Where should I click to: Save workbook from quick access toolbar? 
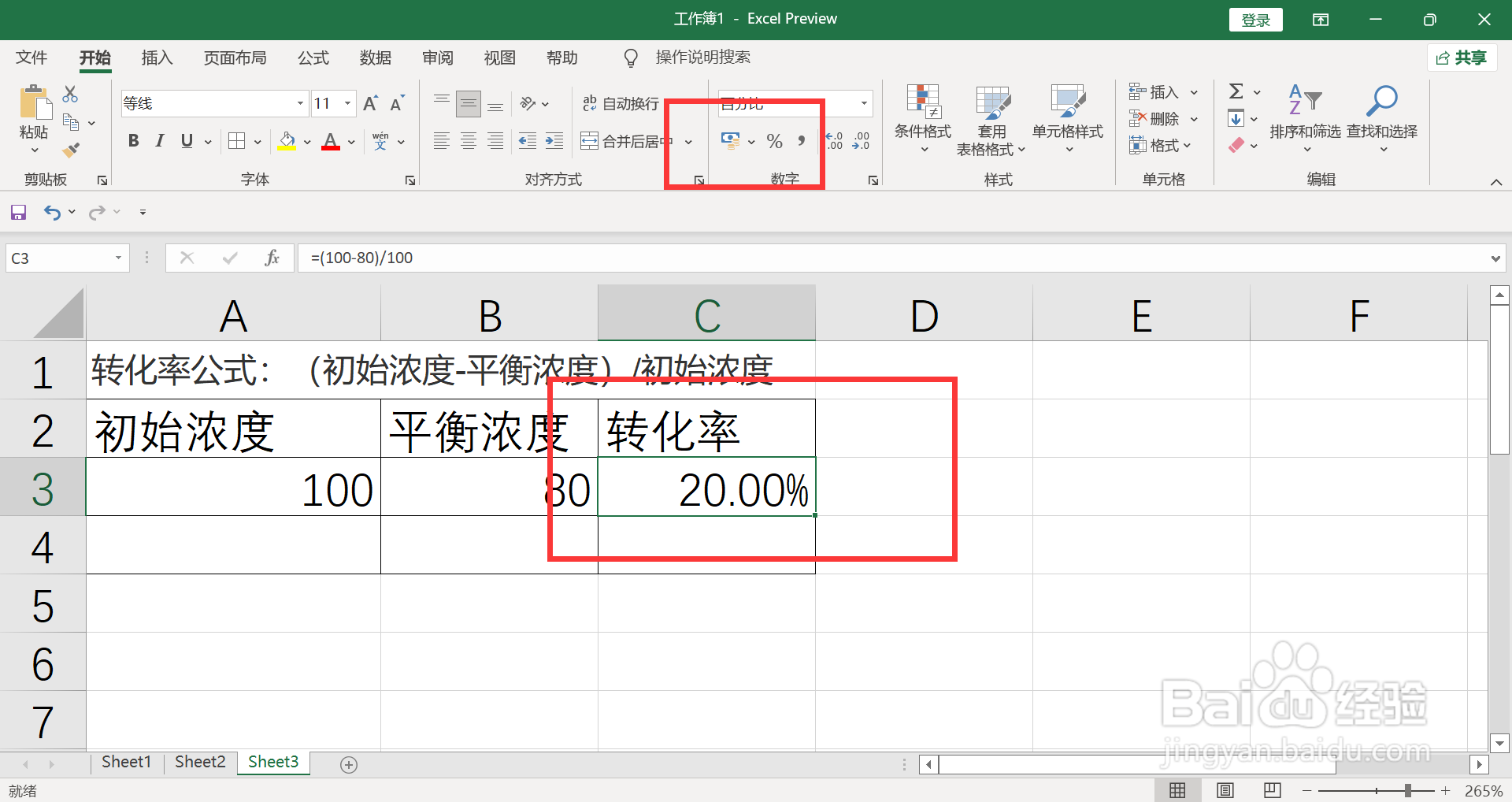click(18, 212)
